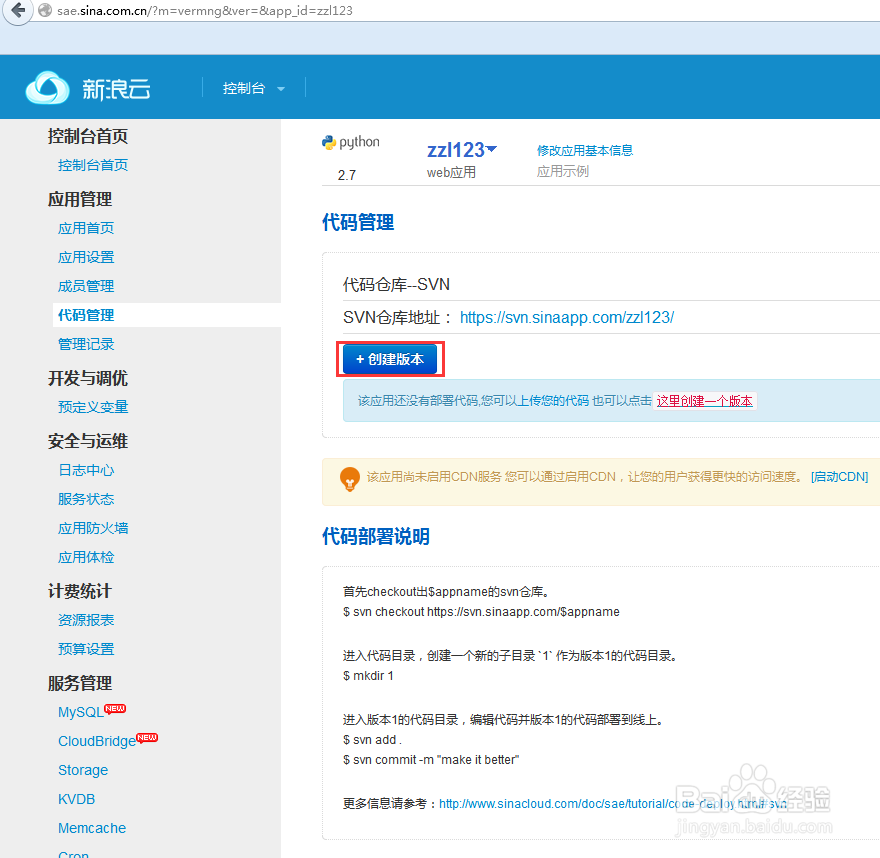
Task: Click the browser back arrow button
Action: point(18,10)
